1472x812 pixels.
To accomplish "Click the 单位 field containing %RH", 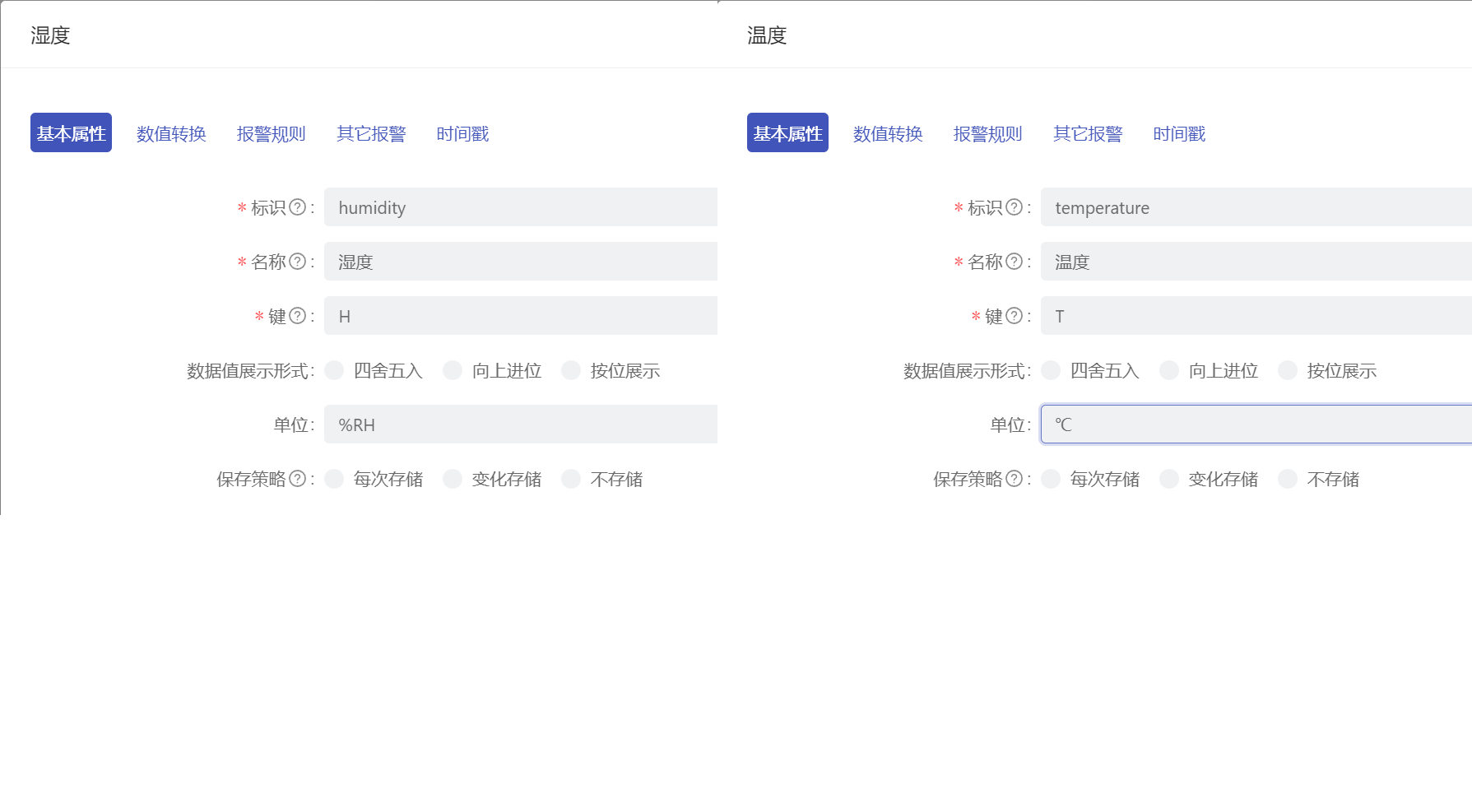I will tap(521, 425).
